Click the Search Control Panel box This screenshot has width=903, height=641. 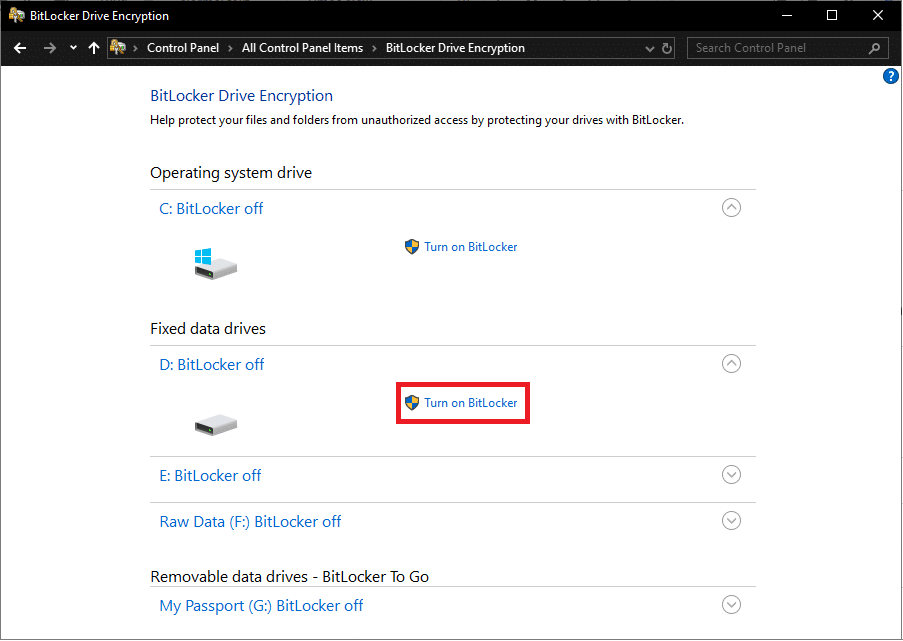780,47
